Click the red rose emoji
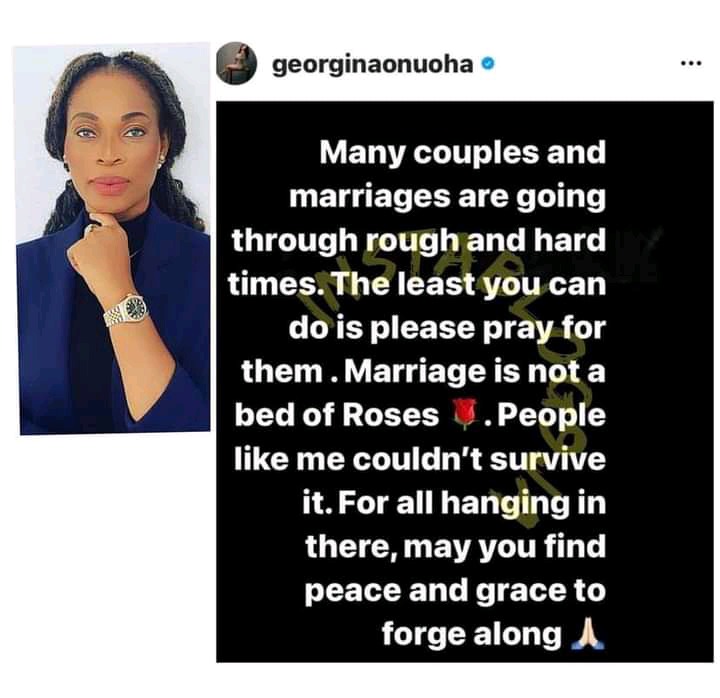Image resolution: width=720 pixels, height=698 pixels. [465, 415]
